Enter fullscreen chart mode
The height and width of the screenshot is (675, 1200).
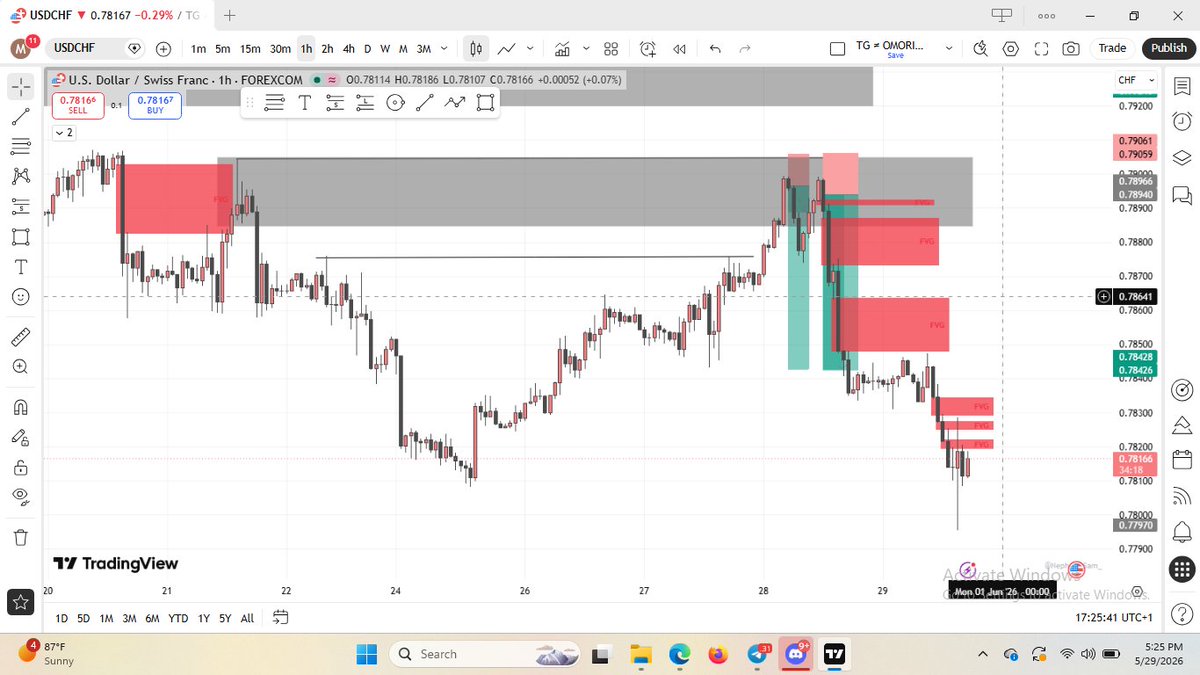pyautogui.click(x=1041, y=48)
